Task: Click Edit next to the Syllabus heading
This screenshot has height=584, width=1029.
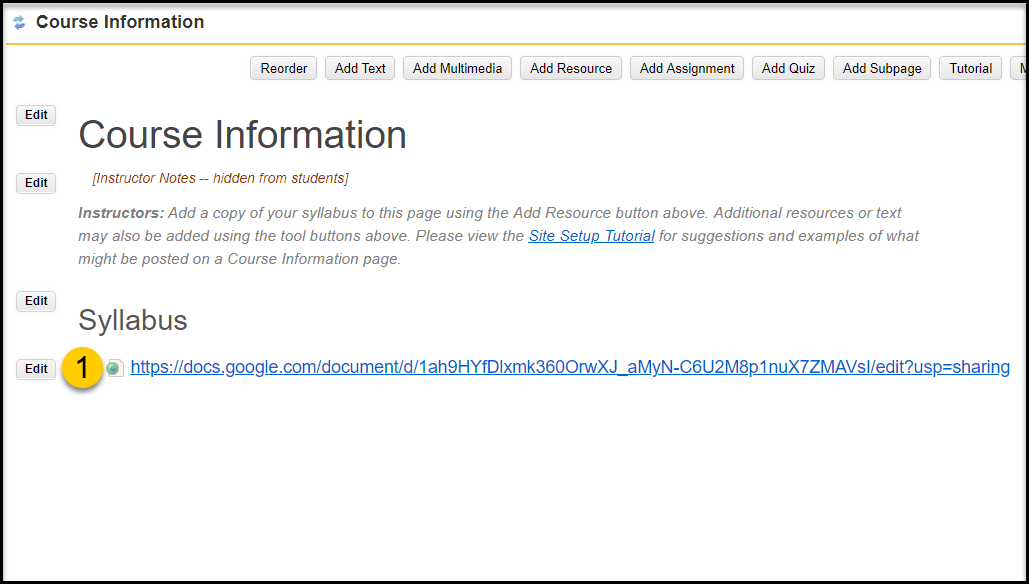Action: coord(36,301)
